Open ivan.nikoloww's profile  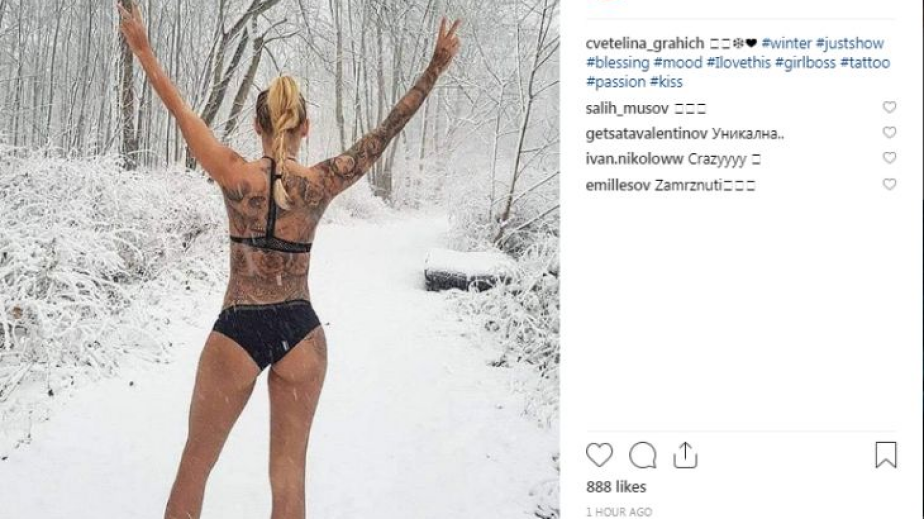(634, 159)
